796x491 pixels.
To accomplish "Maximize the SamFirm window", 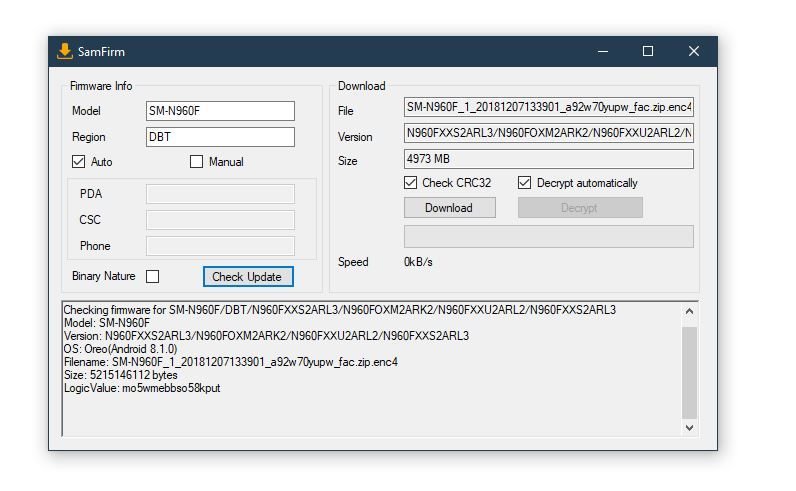I will [648, 51].
